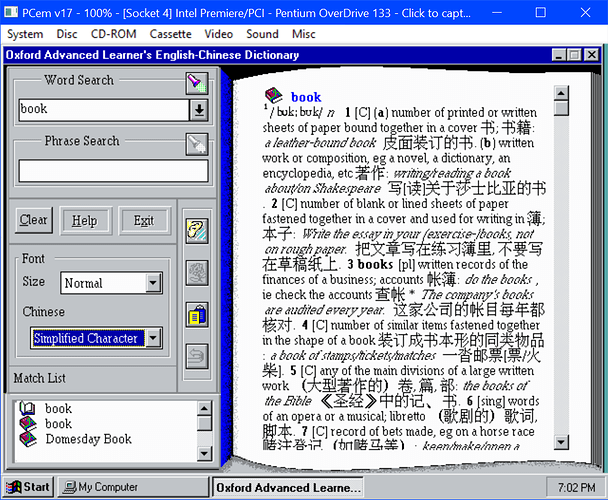
Task: Open the Video menu
Action: (x=218, y=34)
